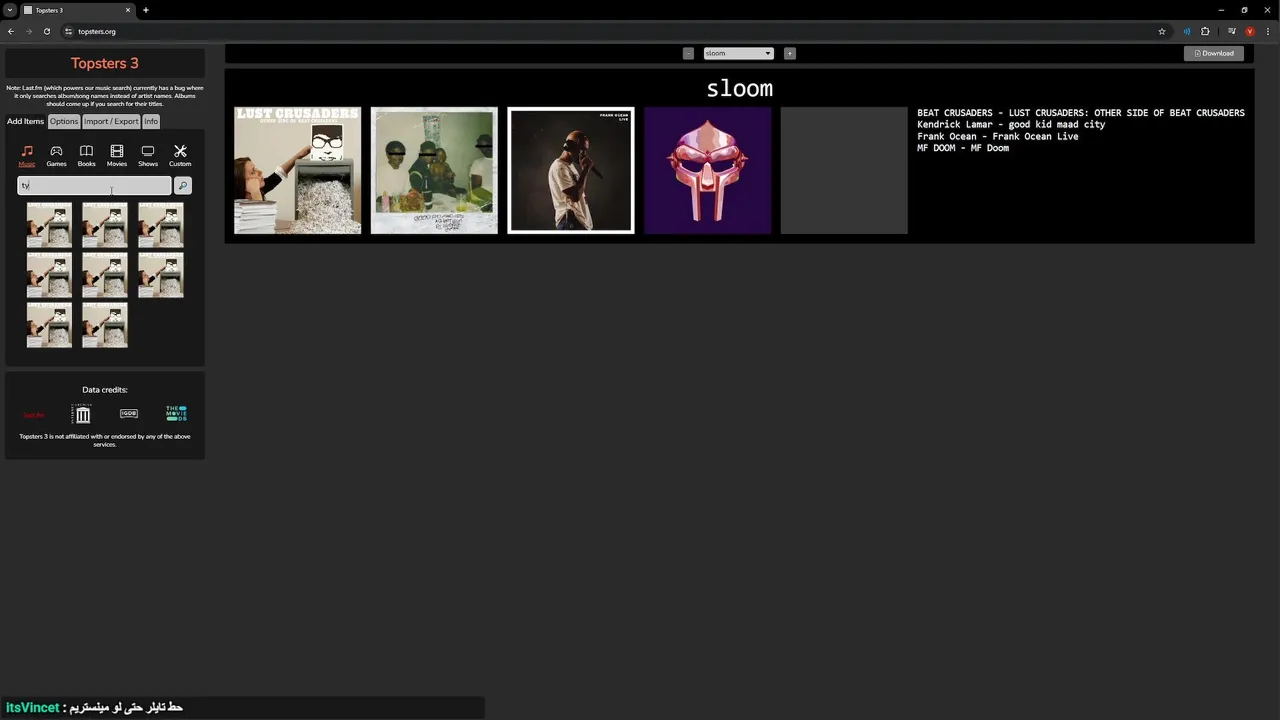1280x720 pixels.
Task: Close the Topsters 3 browser tab
Action: (128, 10)
